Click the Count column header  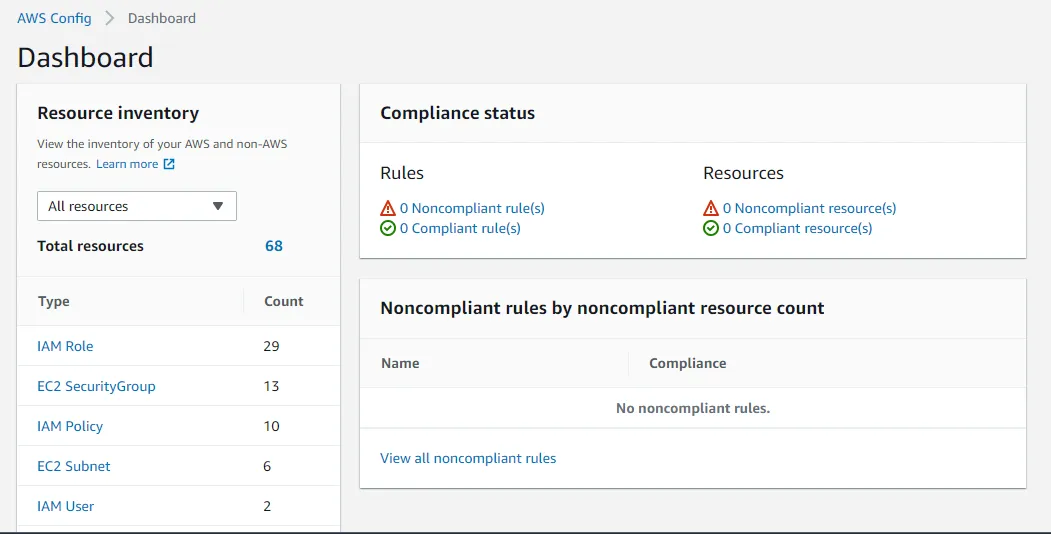point(284,301)
